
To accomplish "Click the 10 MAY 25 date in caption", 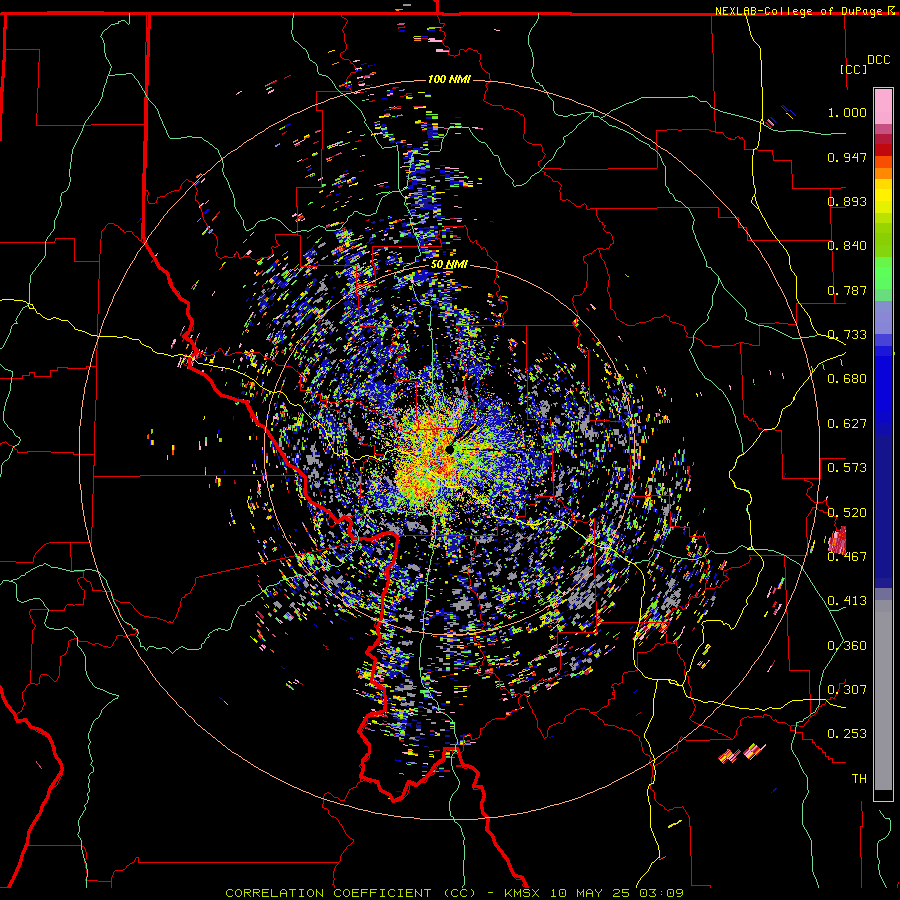I will point(592,893).
